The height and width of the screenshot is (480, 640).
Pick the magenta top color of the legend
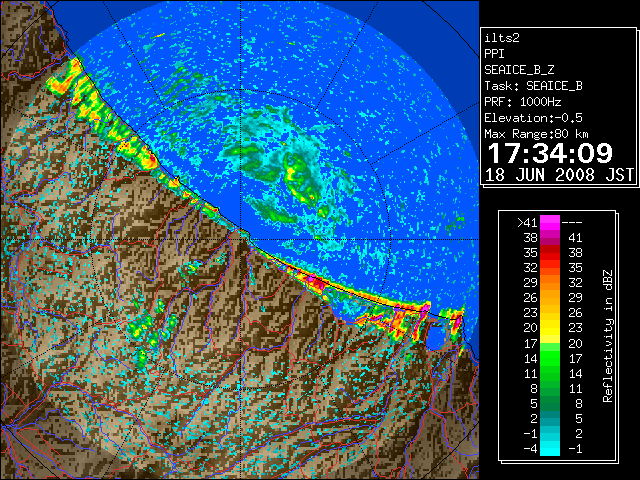pos(550,223)
